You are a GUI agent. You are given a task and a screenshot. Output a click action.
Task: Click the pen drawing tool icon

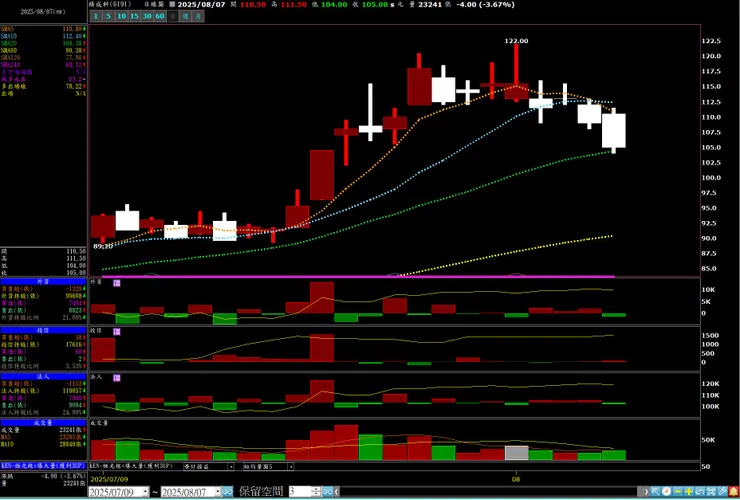tap(722, 491)
